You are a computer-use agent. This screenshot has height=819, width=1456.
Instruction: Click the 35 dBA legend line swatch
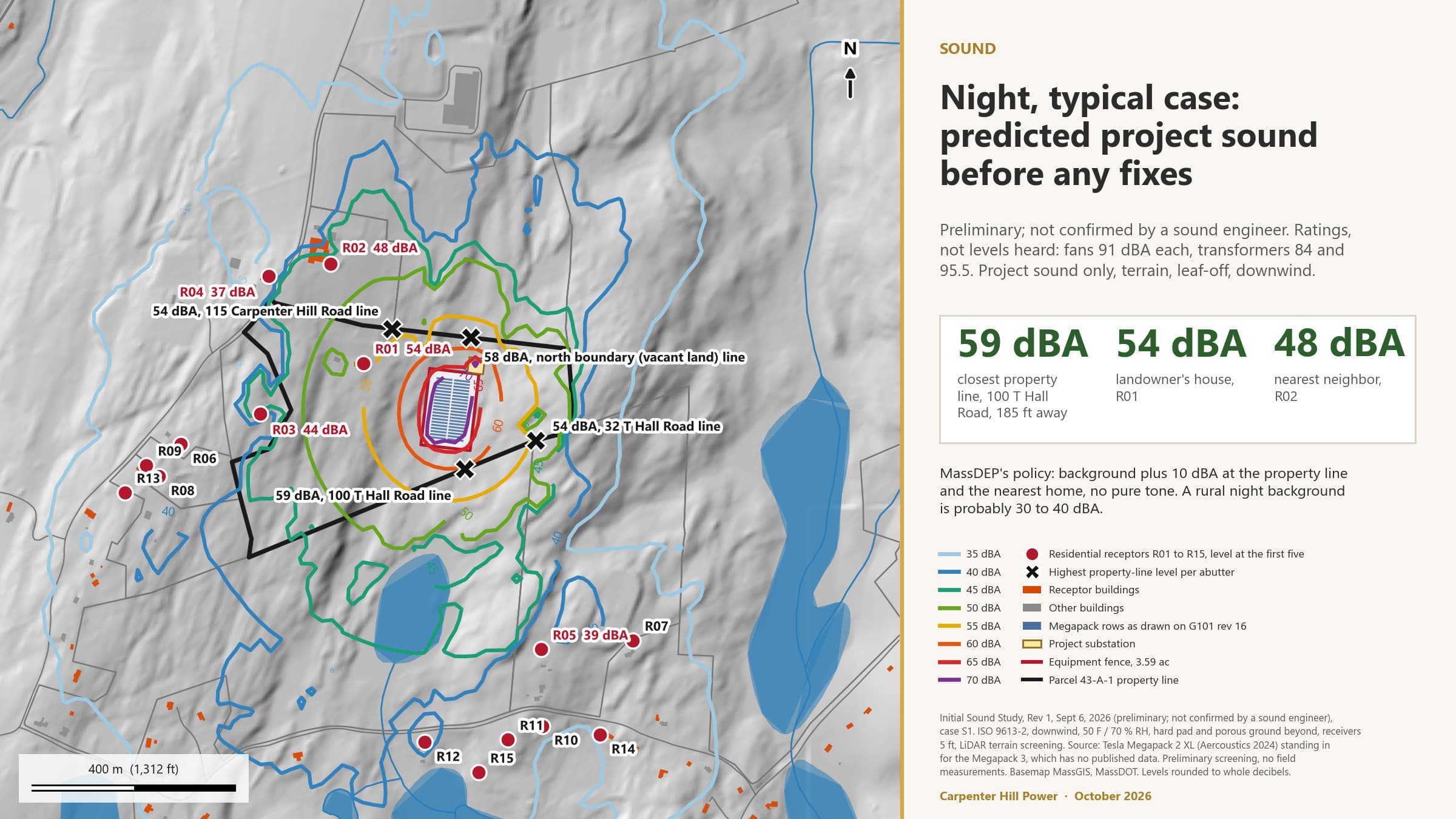click(x=949, y=554)
